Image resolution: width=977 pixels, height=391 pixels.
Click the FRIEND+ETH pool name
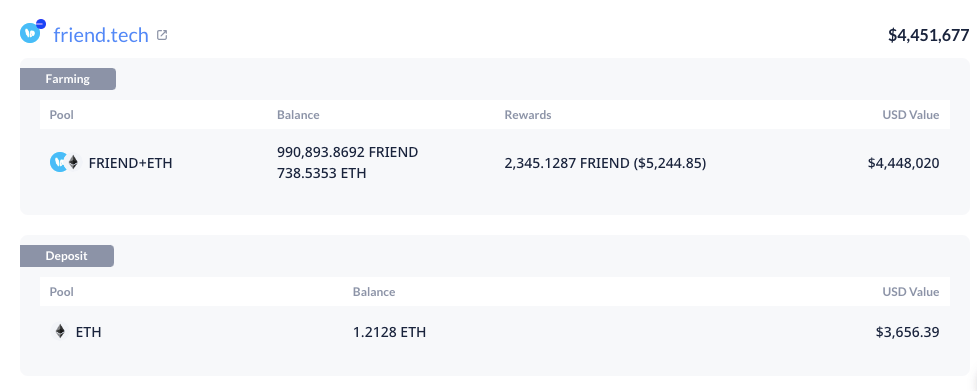tap(130, 163)
